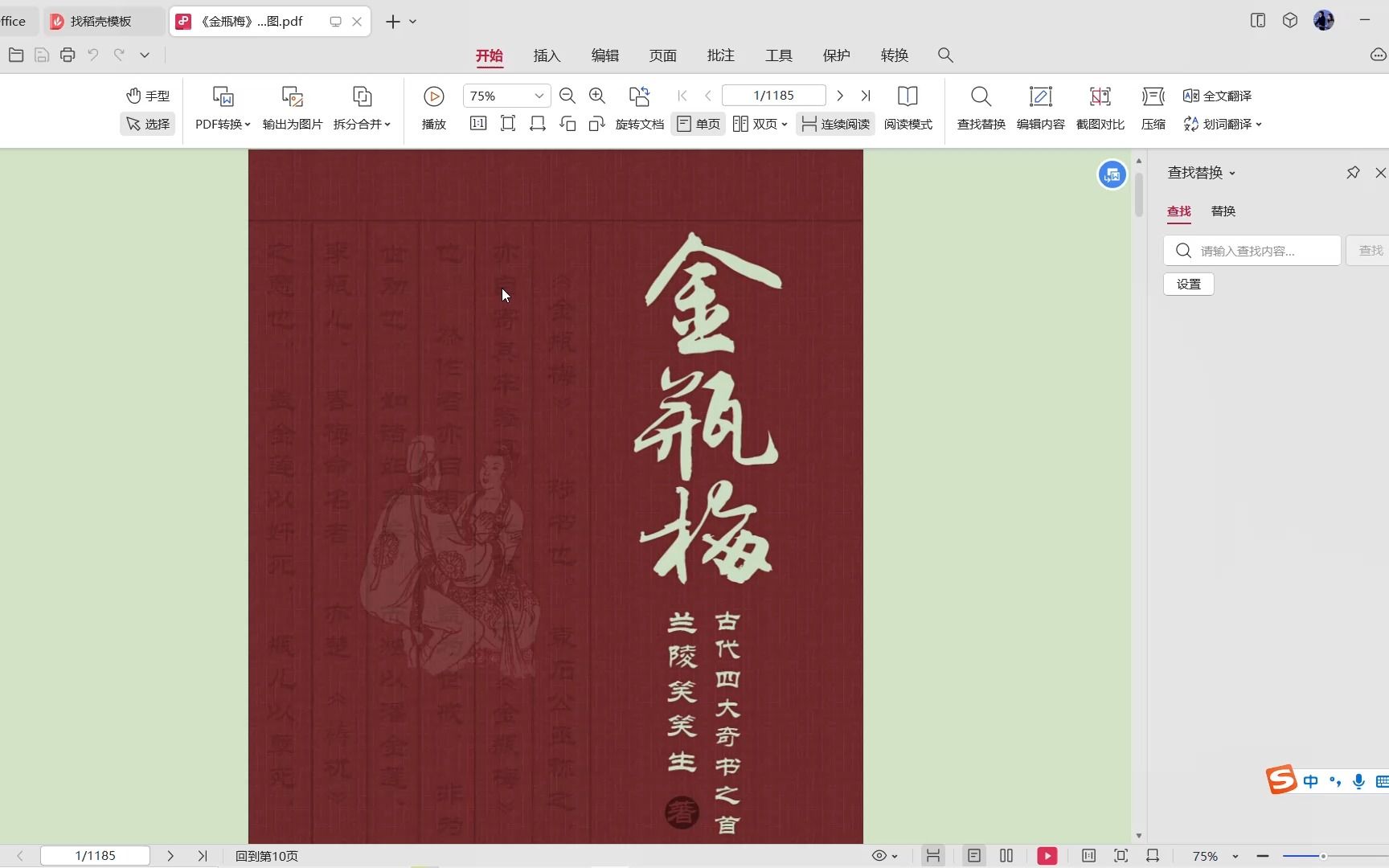Open the PDF转换 dropdown
1389x868 pixels.
223,124
